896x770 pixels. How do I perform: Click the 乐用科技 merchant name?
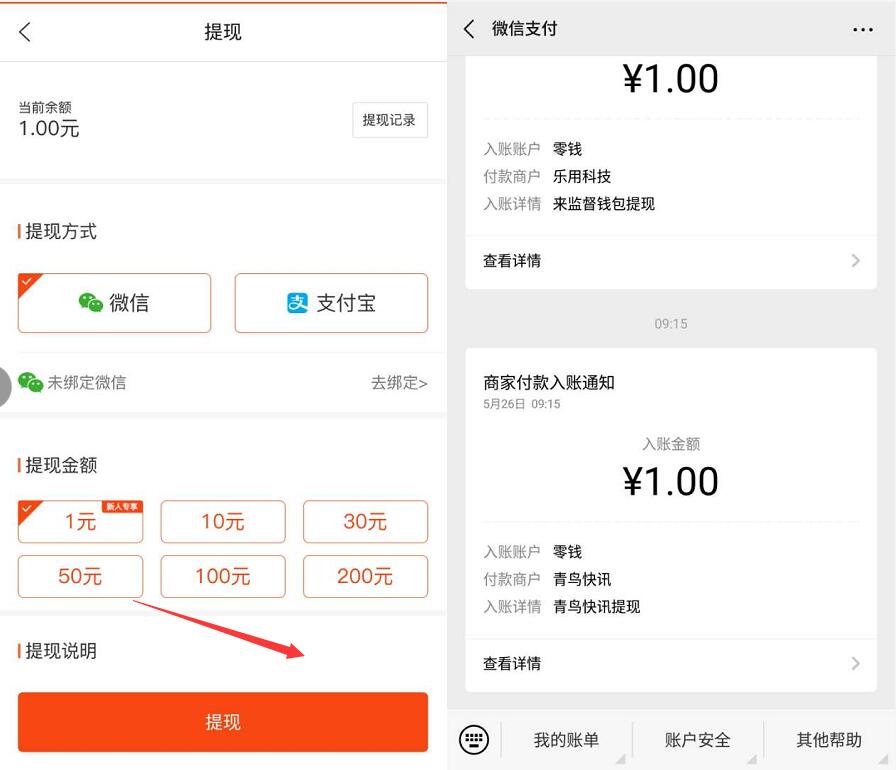(x=582, y=177)
